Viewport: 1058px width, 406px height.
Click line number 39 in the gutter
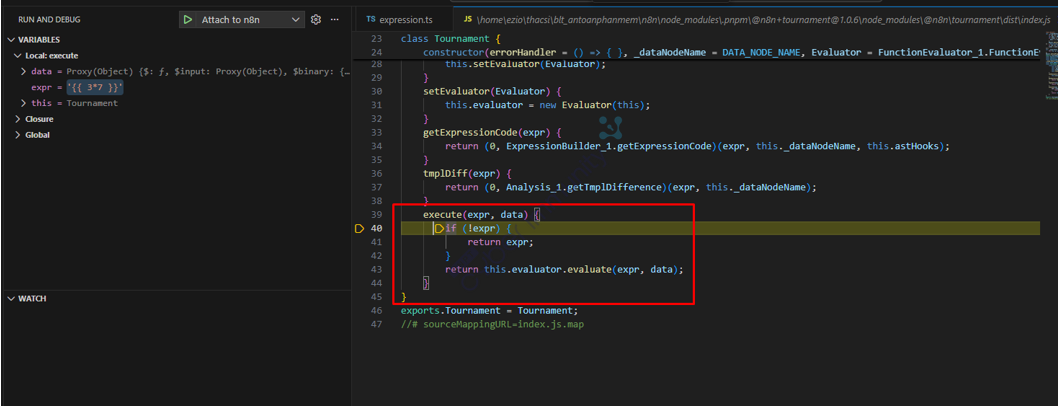tap(377, 214)
